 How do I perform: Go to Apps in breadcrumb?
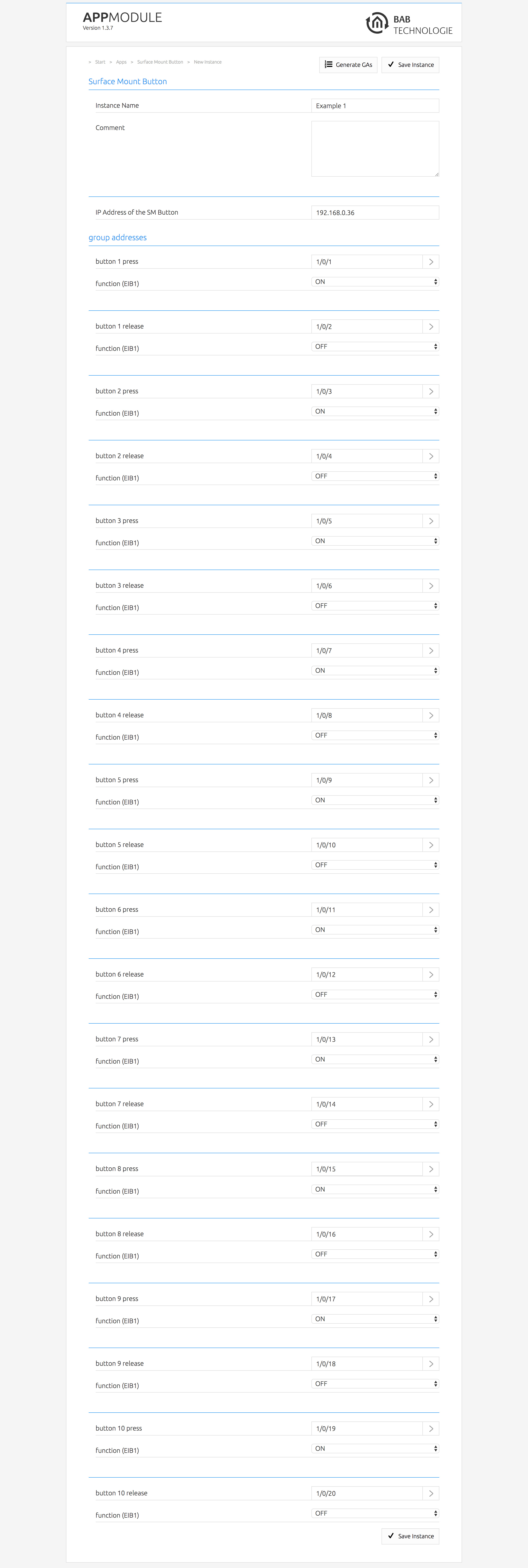click(121, 62)
